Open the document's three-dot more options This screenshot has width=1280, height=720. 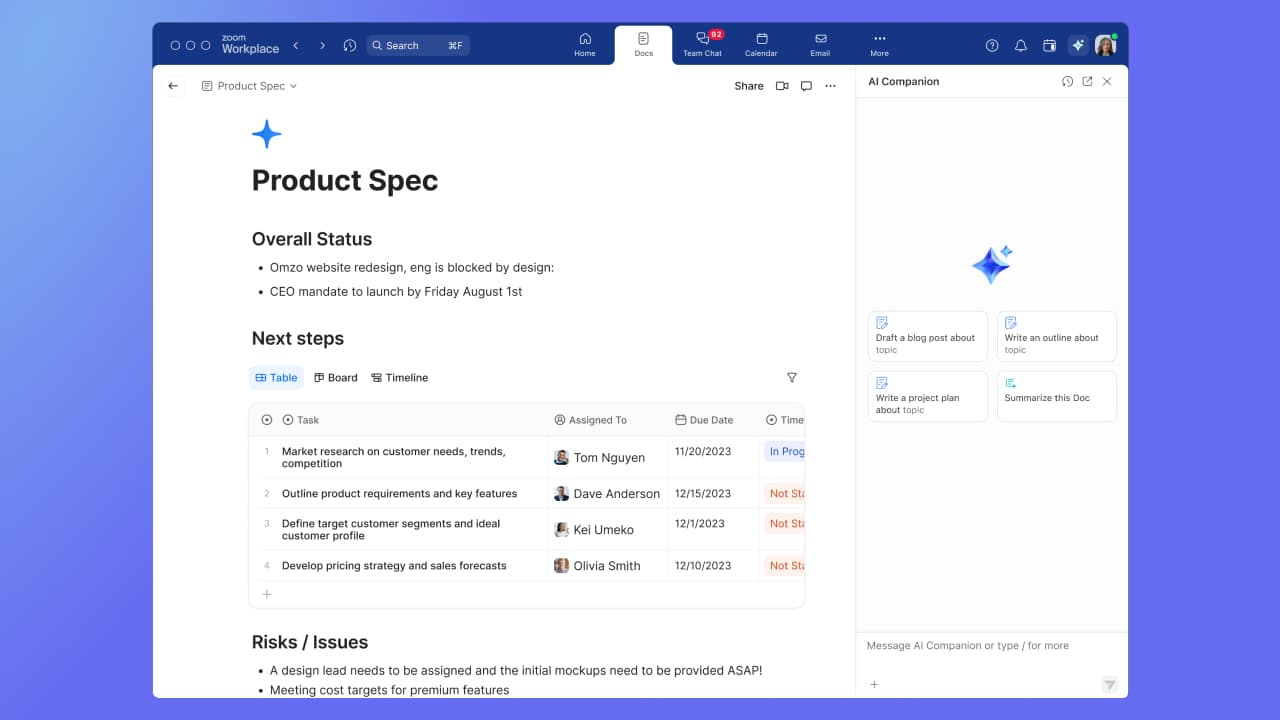[830, 86]
